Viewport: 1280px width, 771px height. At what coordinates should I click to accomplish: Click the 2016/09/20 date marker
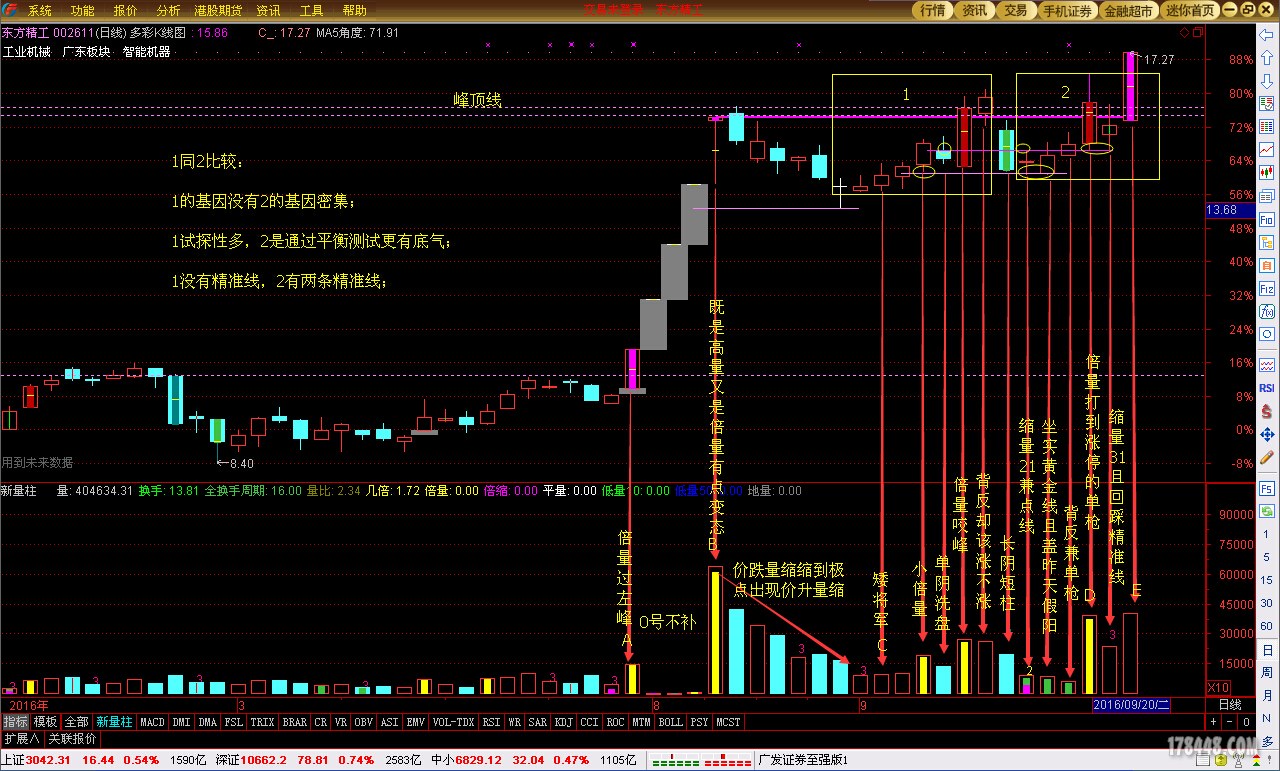pyautogui.click(x=1130, y=704)
